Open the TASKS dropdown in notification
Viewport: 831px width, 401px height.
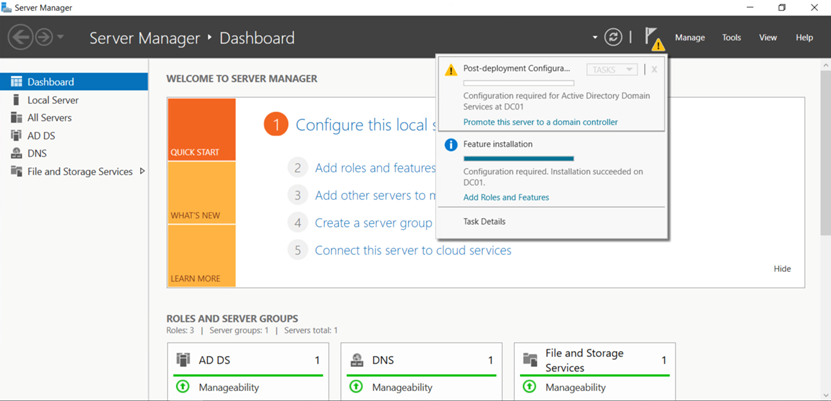click(x=612, y=69)
